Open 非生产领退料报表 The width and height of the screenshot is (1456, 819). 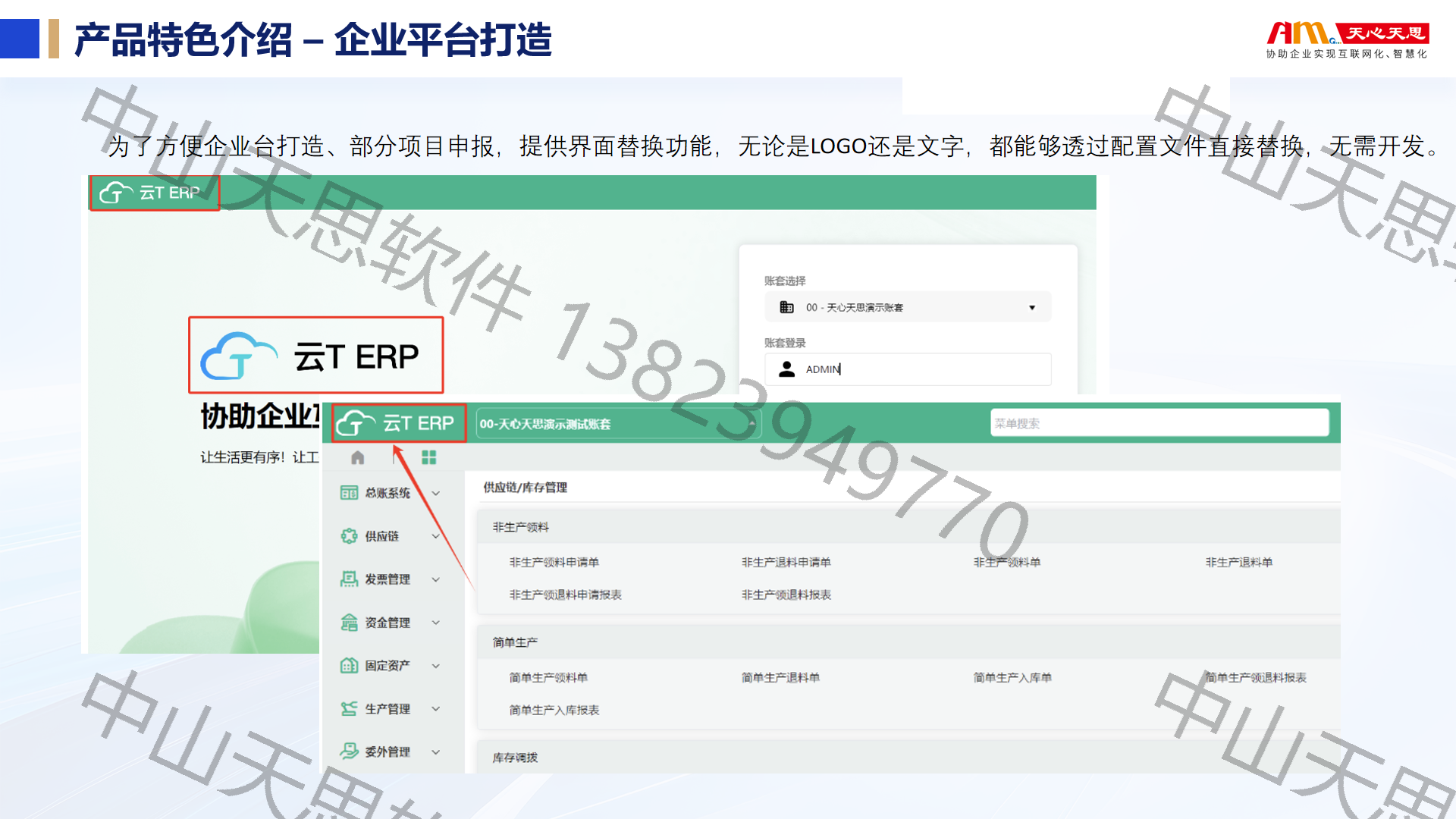[x=786, y=595]
